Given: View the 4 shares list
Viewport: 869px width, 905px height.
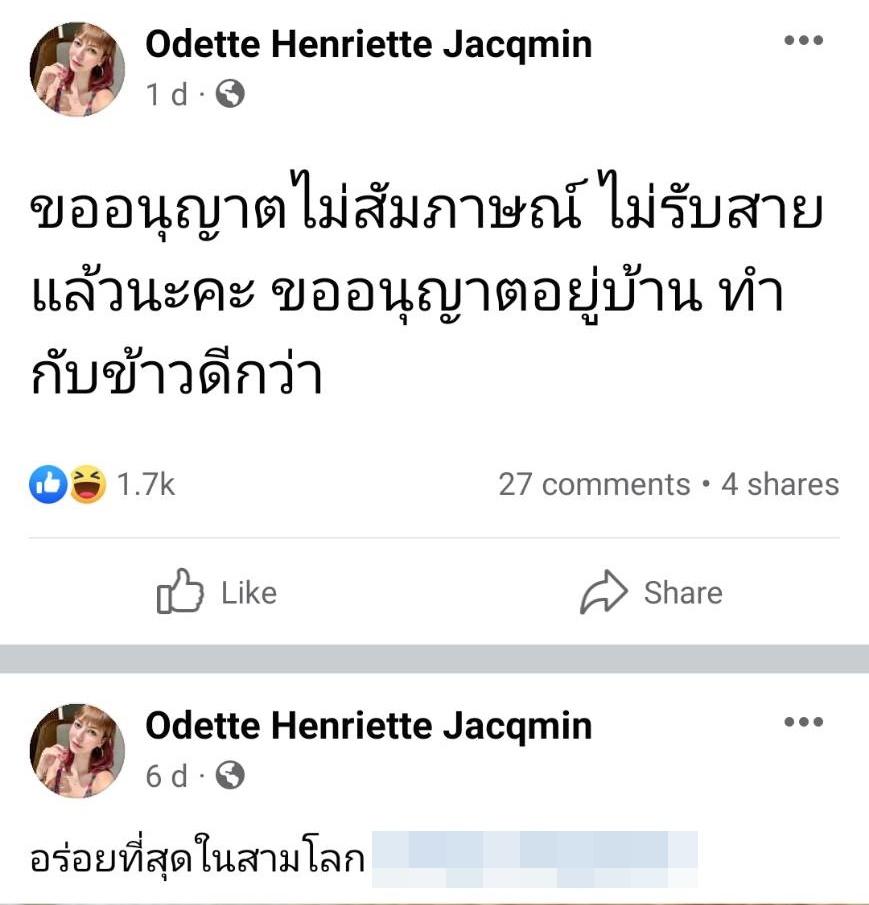Looking at the screenshot, I should (780, 485).
